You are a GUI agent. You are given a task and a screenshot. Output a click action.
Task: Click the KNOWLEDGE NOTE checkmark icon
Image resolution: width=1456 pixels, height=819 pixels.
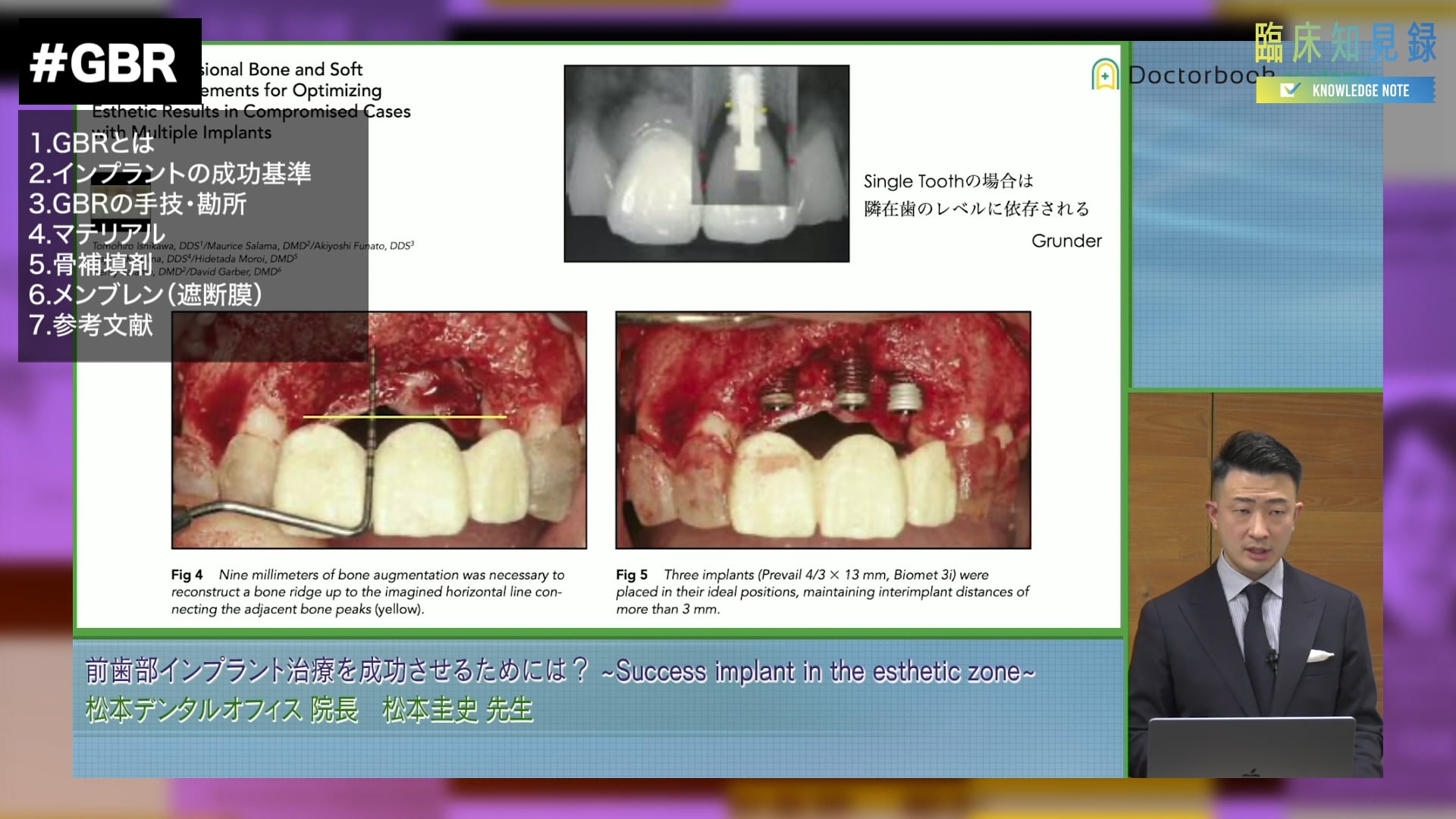click(x=1288, y=90)
